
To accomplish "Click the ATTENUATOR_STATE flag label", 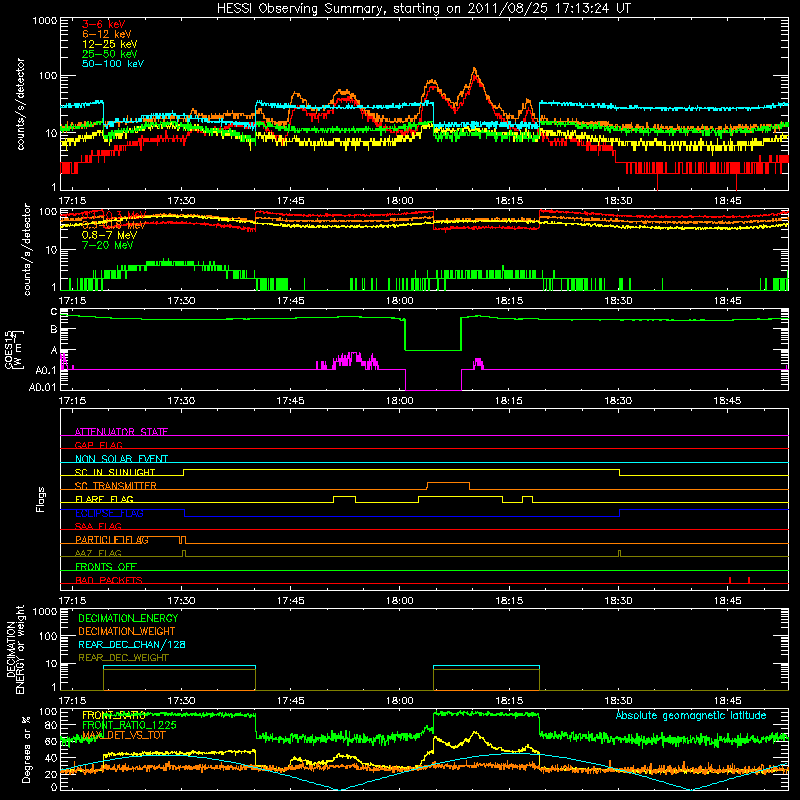I will point(121,432).
